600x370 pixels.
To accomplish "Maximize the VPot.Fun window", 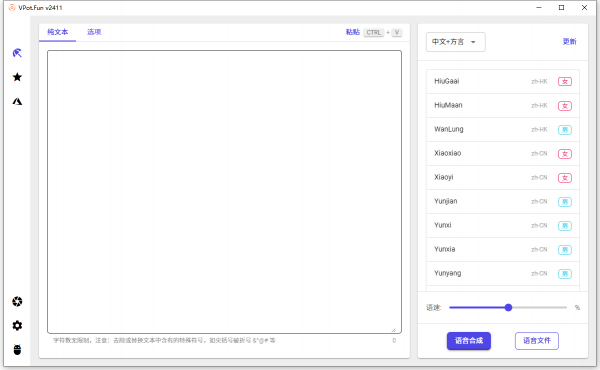I will [561, 8].
